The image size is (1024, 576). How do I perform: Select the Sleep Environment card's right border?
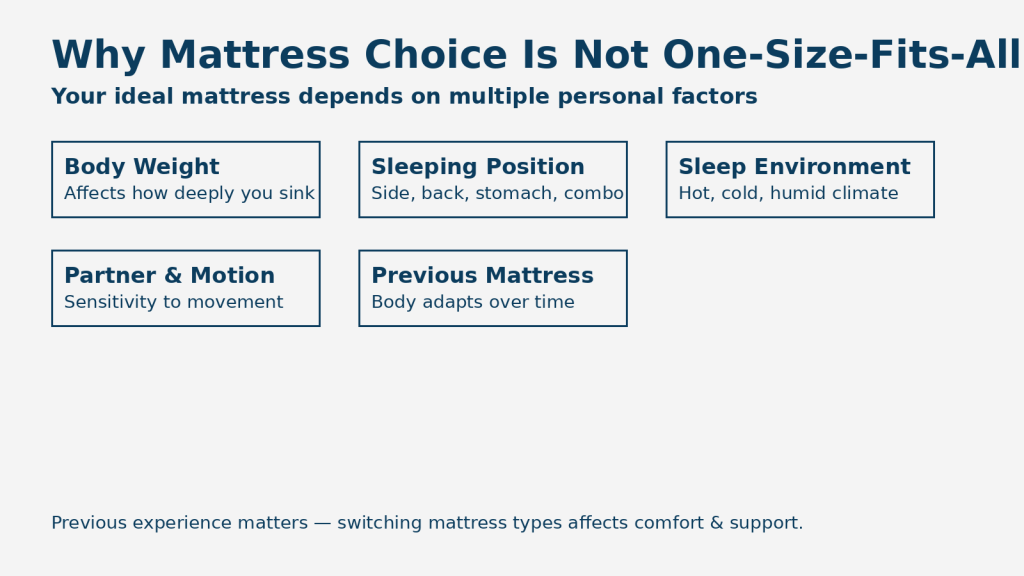(933, 180)
